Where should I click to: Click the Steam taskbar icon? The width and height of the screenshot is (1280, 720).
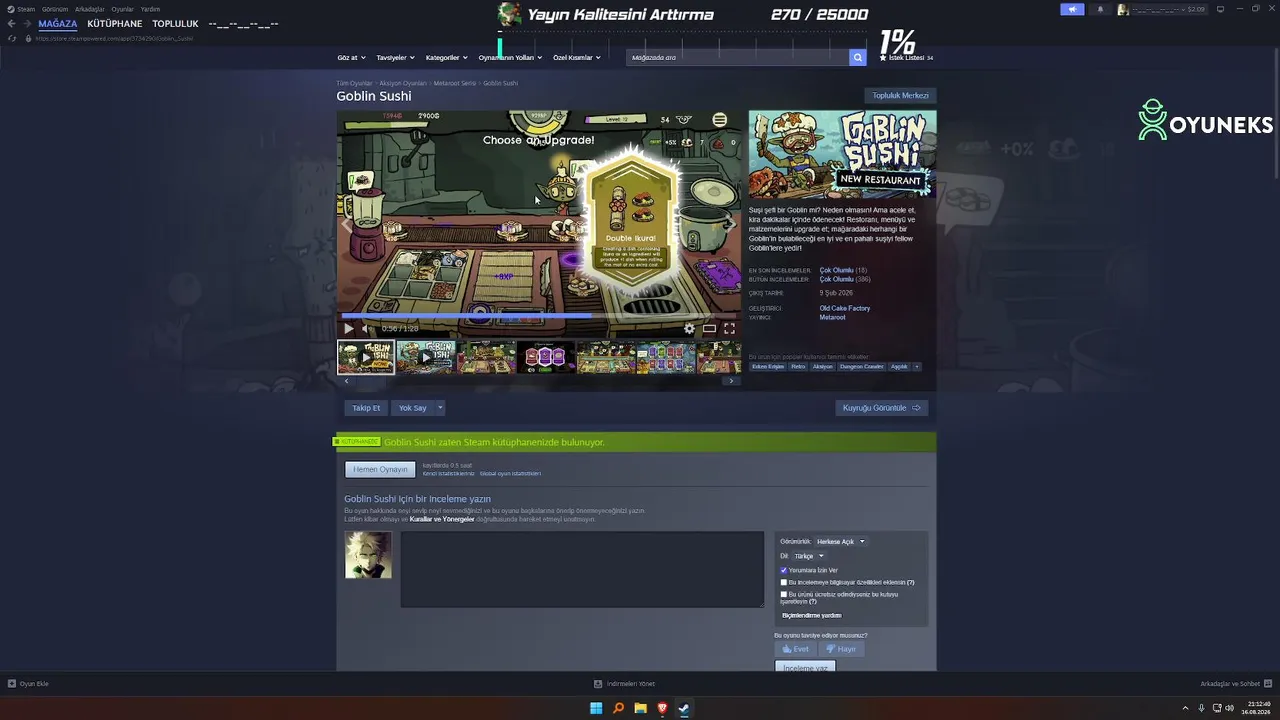(684, 709)
